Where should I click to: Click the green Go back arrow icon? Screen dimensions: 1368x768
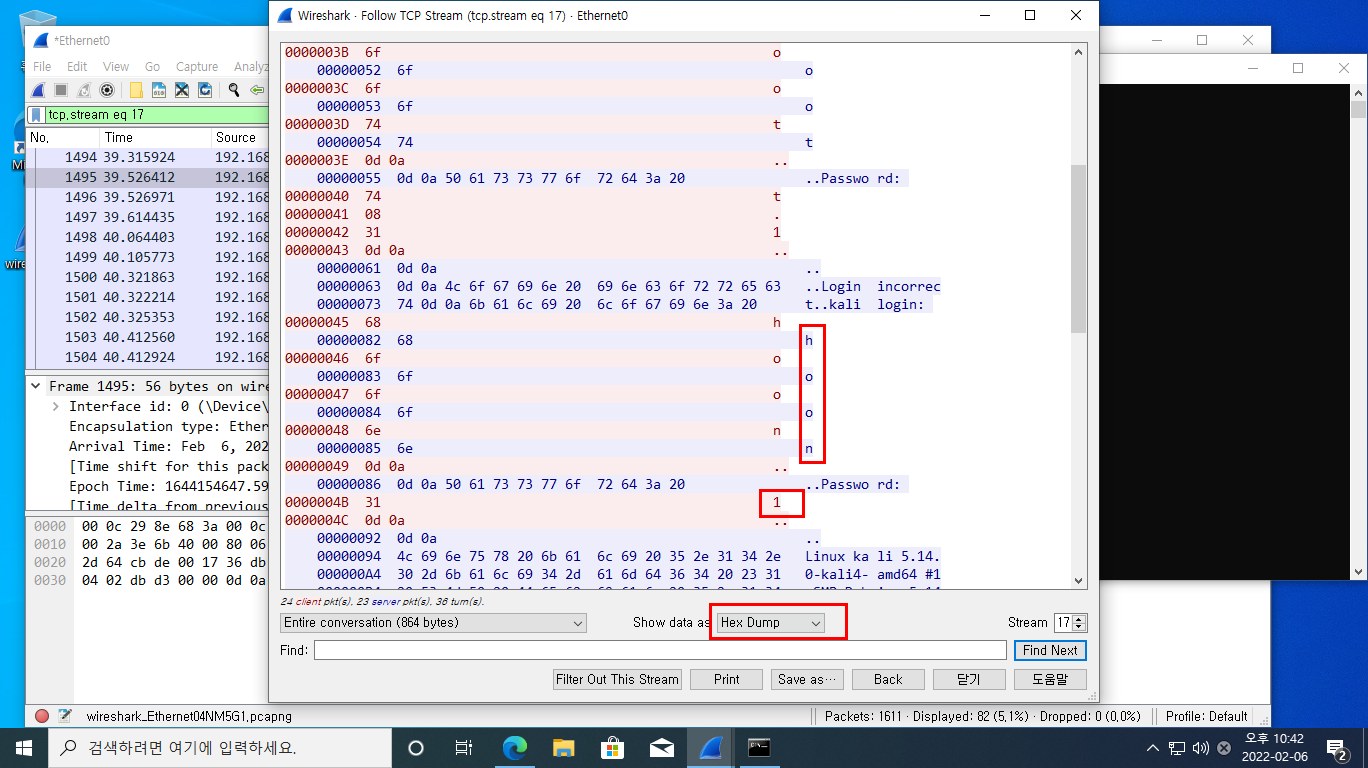257,90
